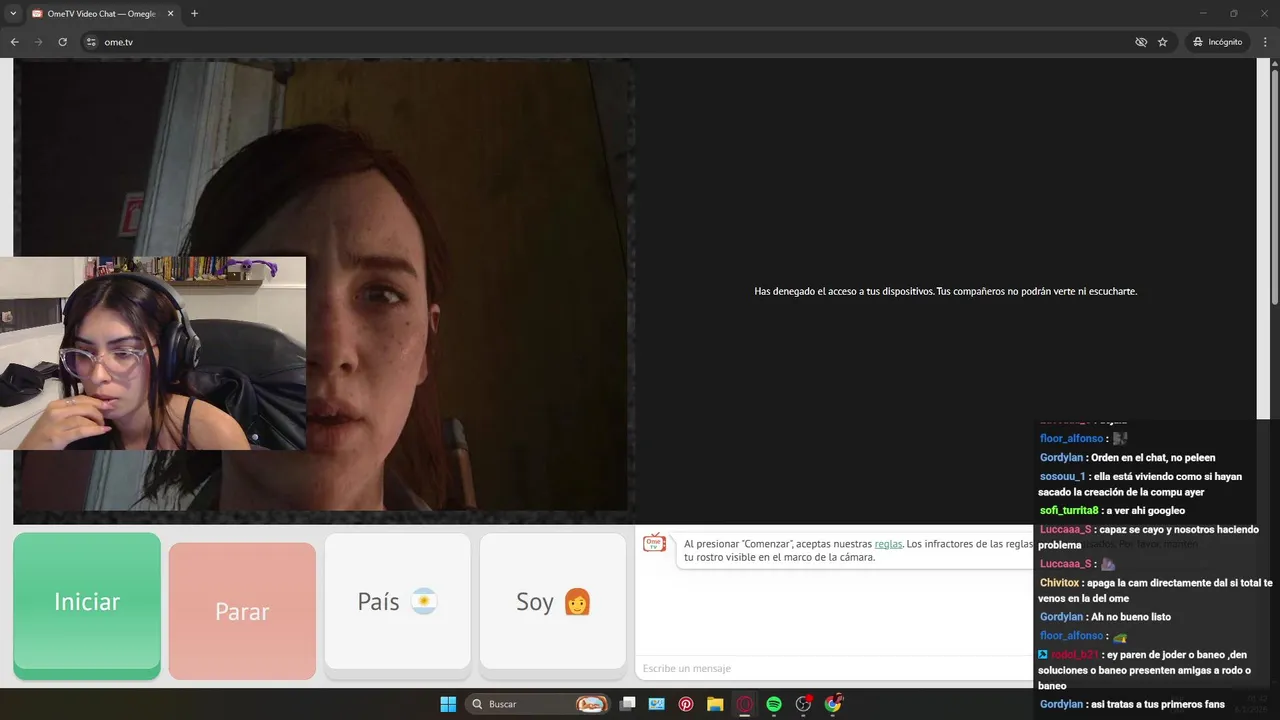
Task: Click the OmeTV logo icon in chat
Action: tap(654, 543)
